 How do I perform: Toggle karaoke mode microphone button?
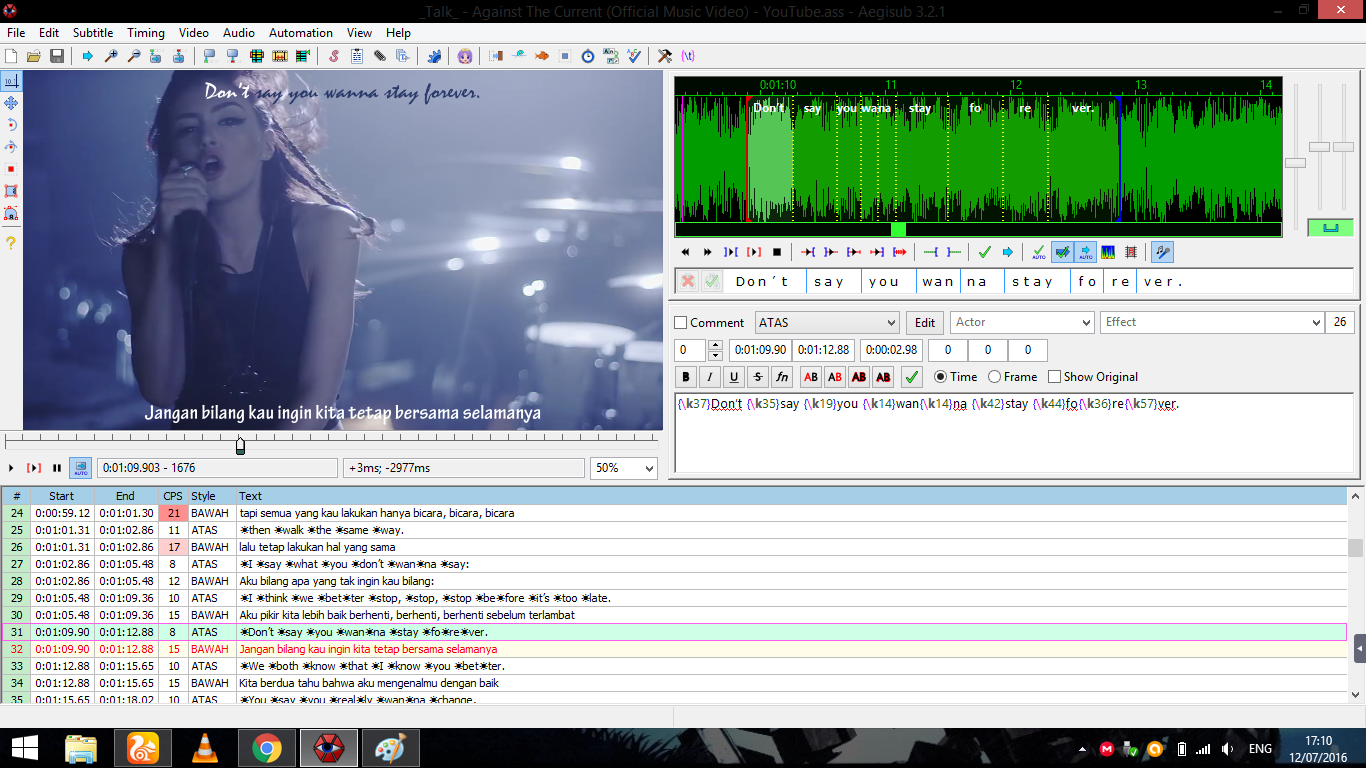pos(1162,252)
